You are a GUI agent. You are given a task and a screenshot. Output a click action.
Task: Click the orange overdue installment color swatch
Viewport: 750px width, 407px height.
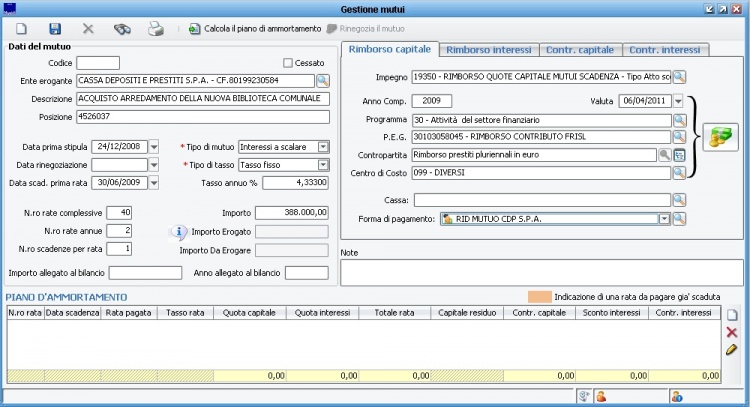tap(539, 297)
